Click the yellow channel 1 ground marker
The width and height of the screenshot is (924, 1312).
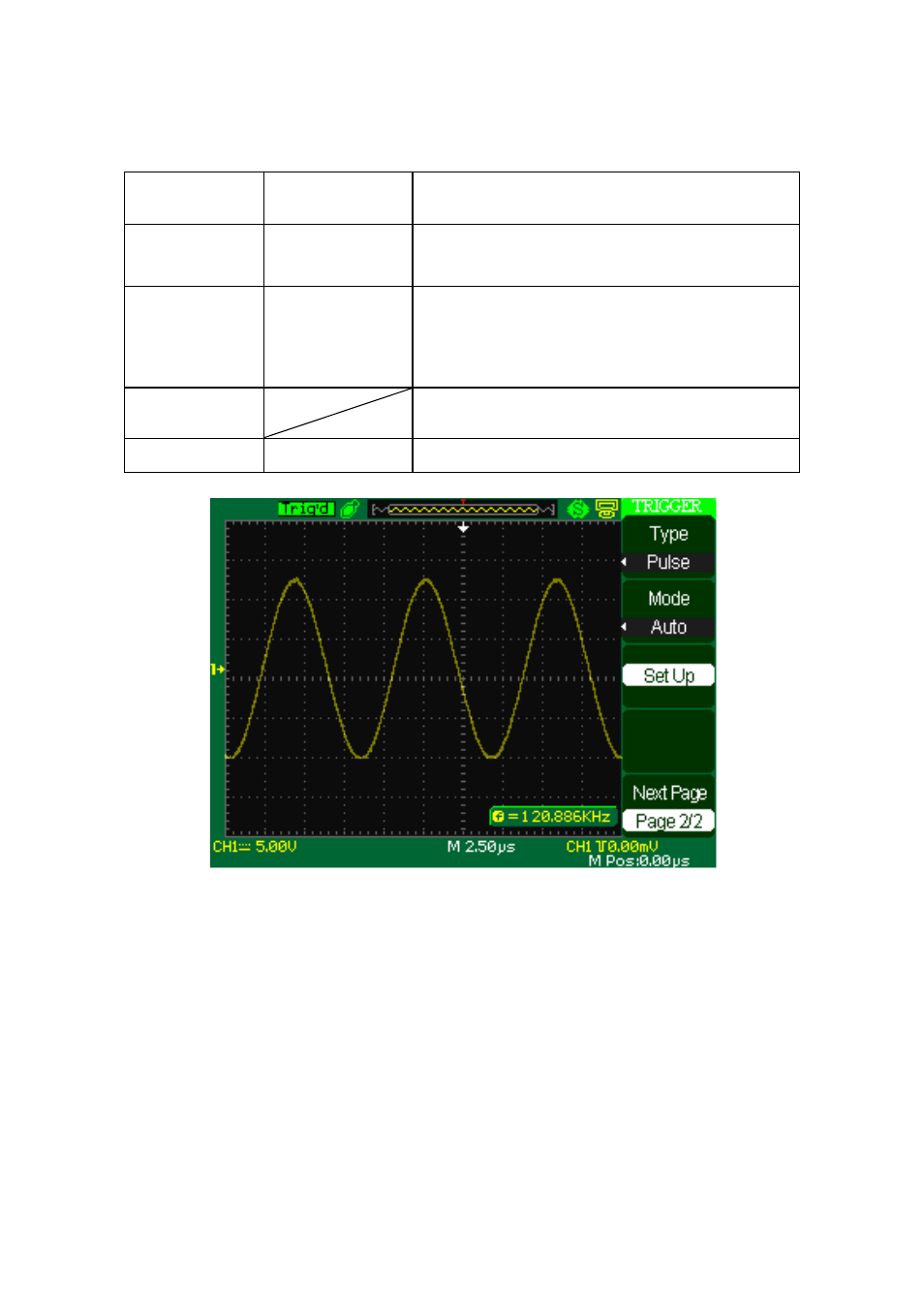click(x=217, y=669)
